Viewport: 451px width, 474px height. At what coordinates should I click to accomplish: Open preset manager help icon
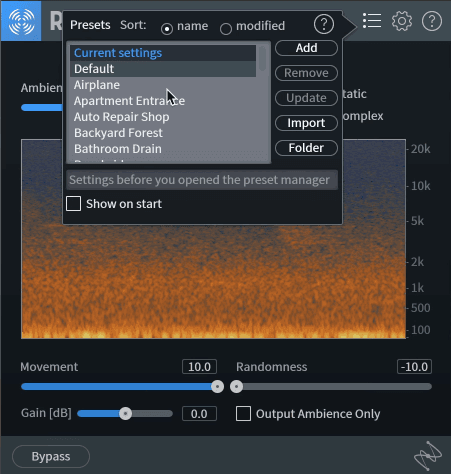pyautogui.click(x=324, y=24)
